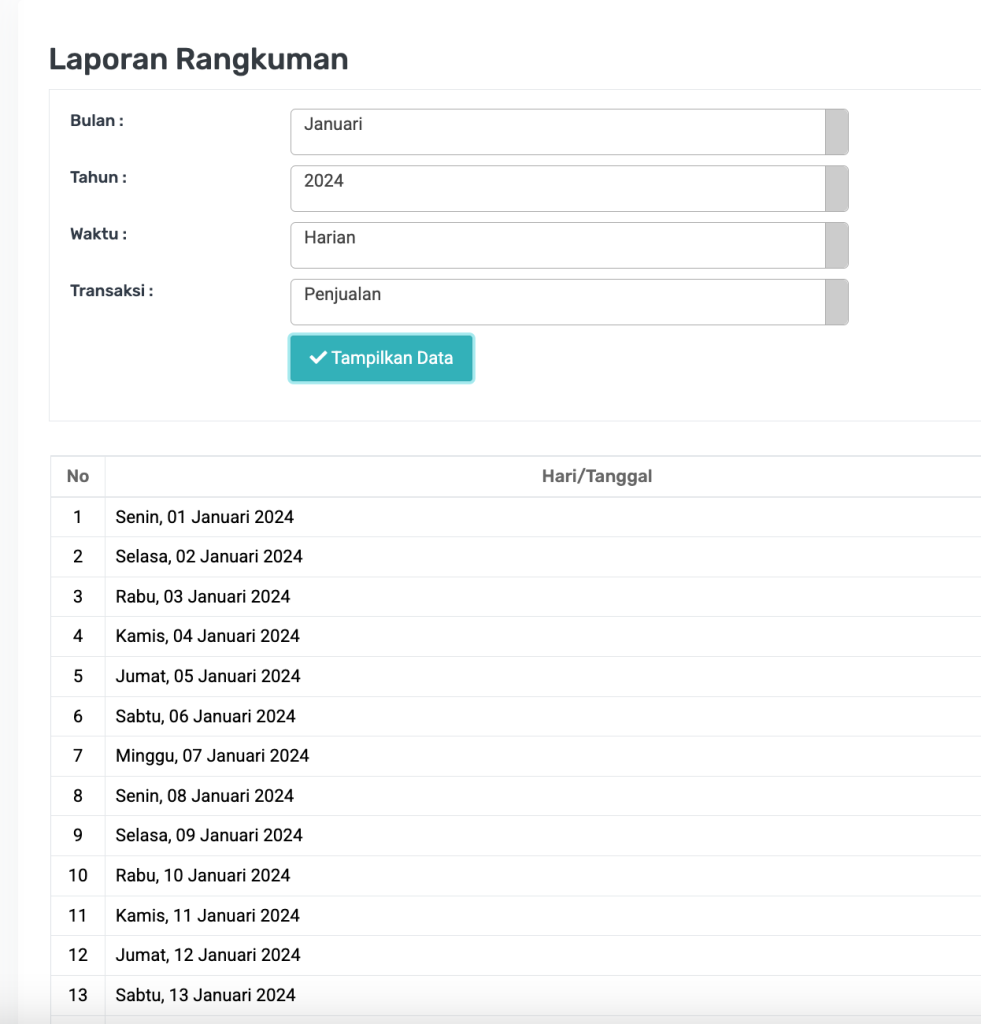Screen dimensions: 981x1024
Task: Click the Laporan Rangkuman page heading
Action: pyautogui.click(x=198, y=59)
